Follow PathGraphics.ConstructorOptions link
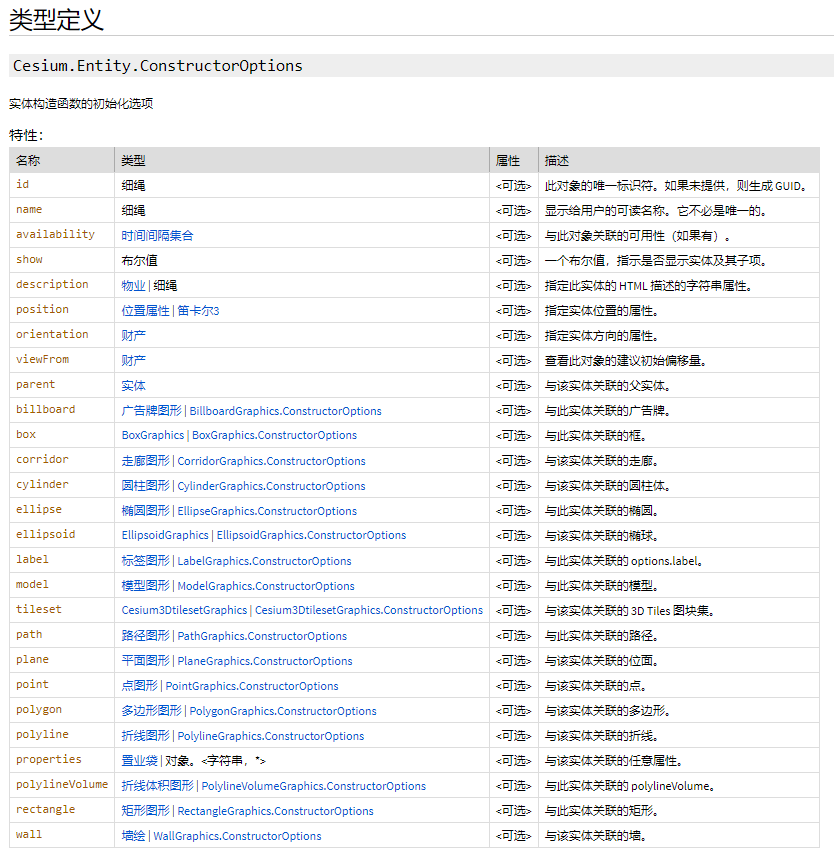Screen dimensions: 834x854 click(262, 635)
